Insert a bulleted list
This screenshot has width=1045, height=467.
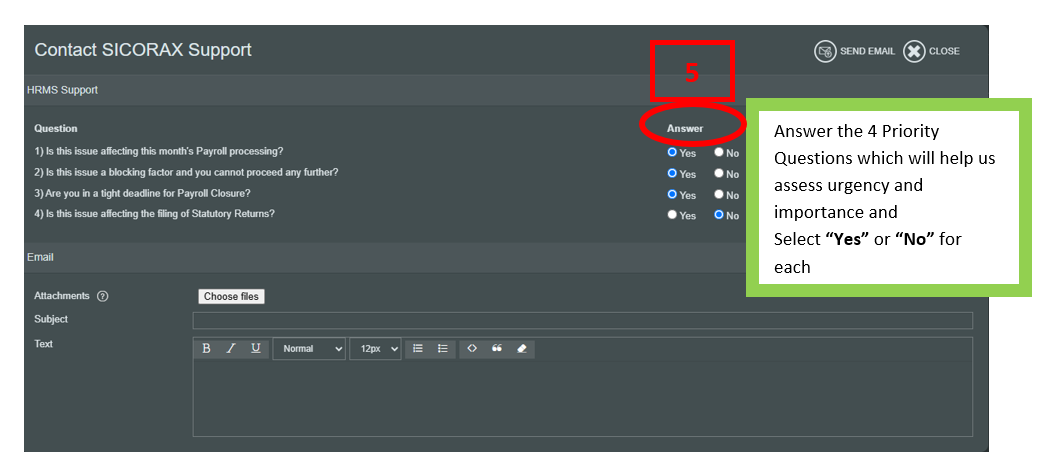coord(443,348)
